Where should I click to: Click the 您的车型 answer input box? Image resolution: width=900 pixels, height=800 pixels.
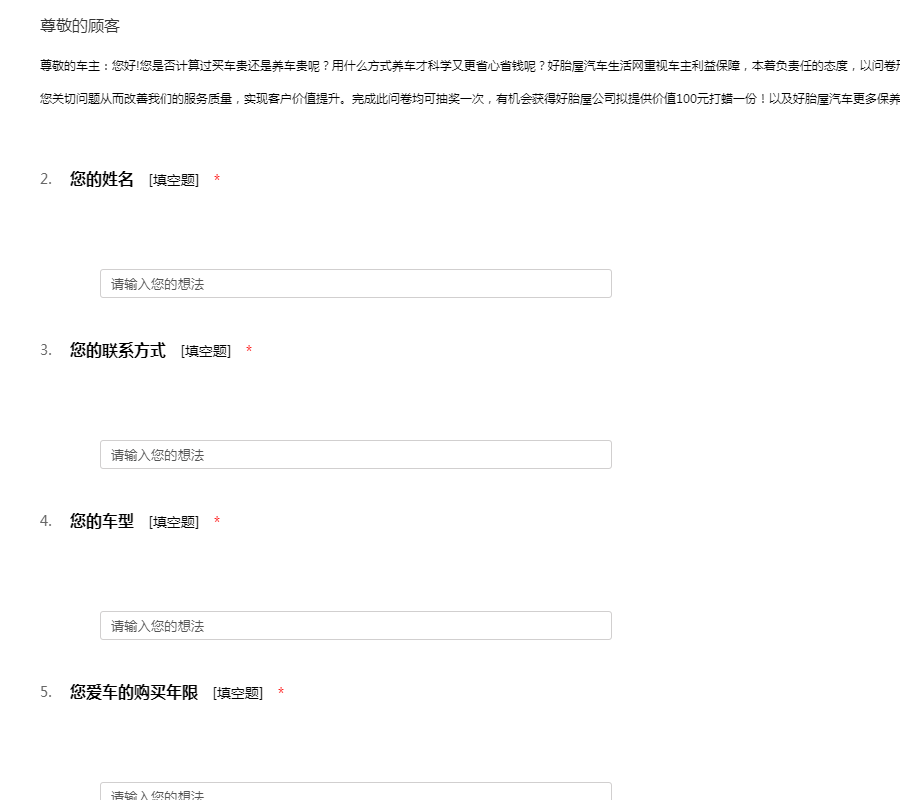point(355,626)
